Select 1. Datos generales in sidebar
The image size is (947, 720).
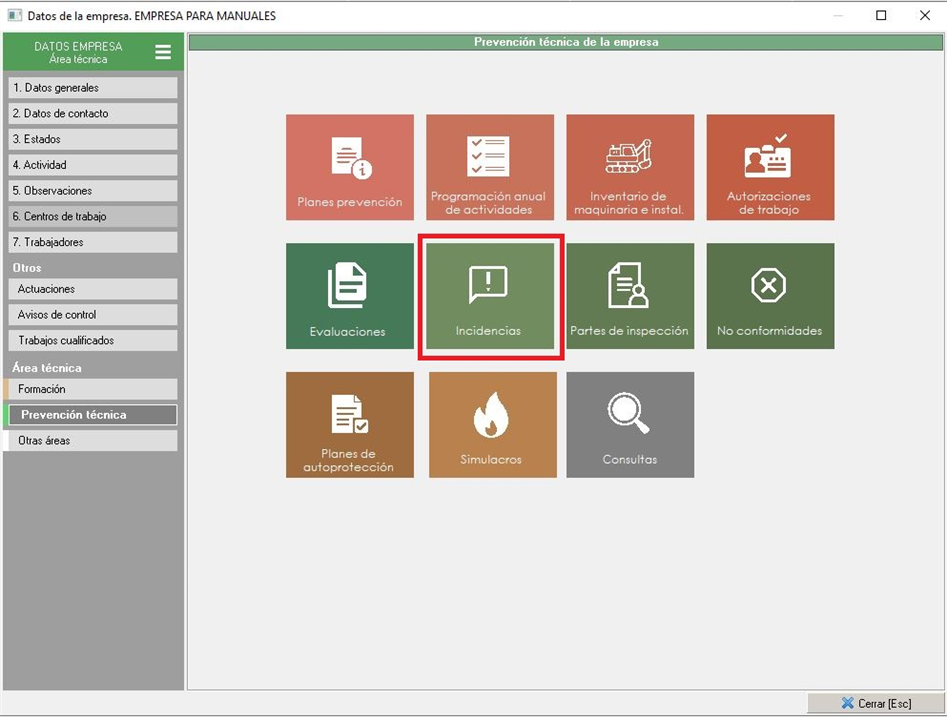[x=93, y=88]
